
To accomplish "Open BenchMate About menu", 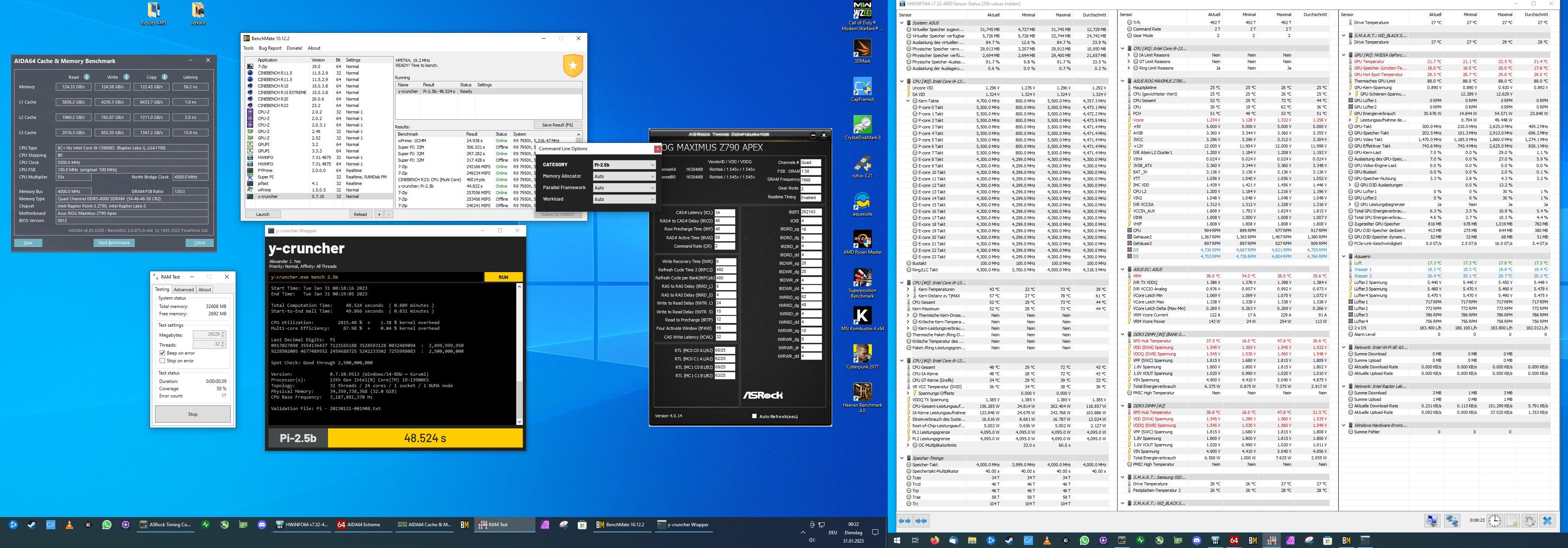I will [314, 48].
